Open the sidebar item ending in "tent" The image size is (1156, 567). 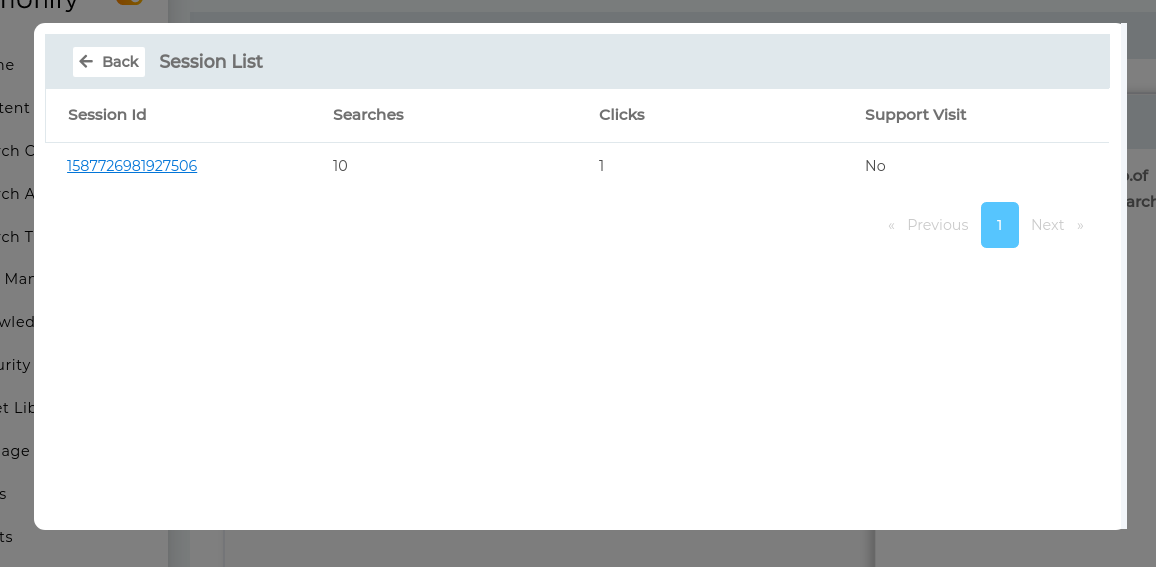[x=15, y=108]
